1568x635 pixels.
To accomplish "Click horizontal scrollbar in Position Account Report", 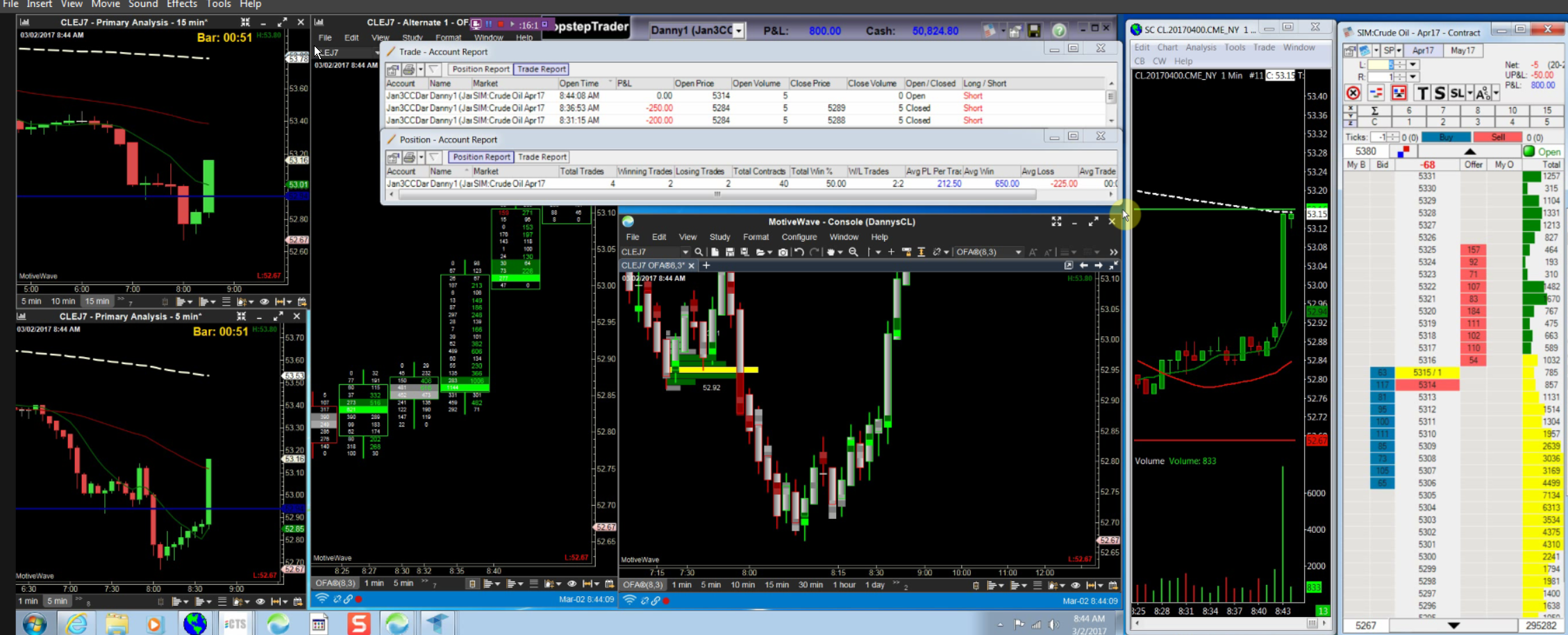I will 717,195.
